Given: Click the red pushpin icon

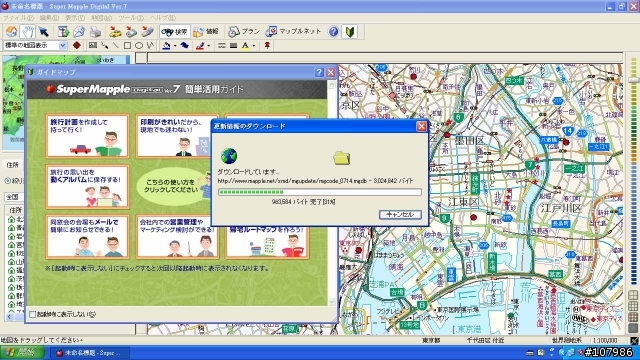Looking at the screenshot, I should pyautogui.click(x=267, y=45).
